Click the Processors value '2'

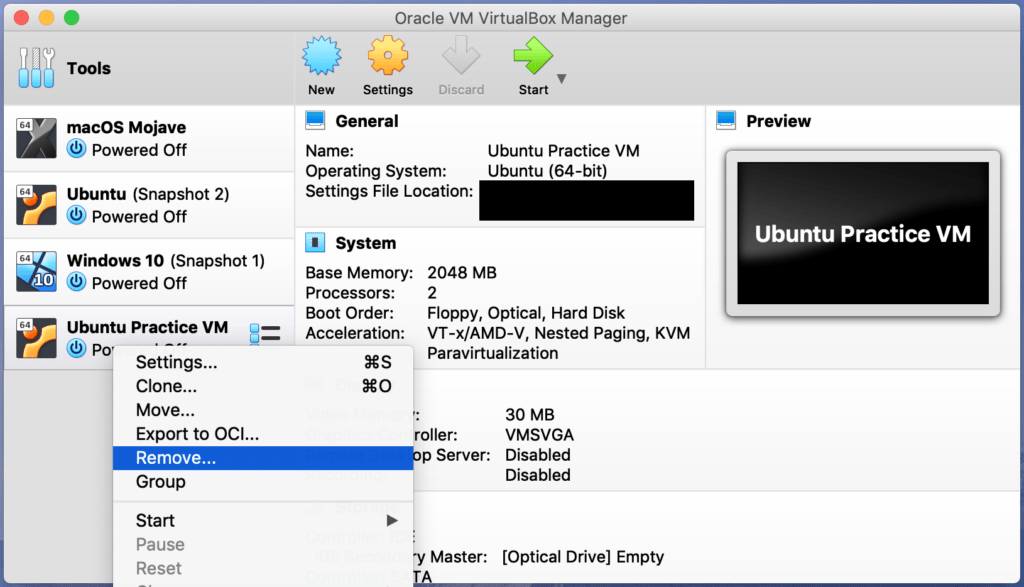click(x=432, y=293)
